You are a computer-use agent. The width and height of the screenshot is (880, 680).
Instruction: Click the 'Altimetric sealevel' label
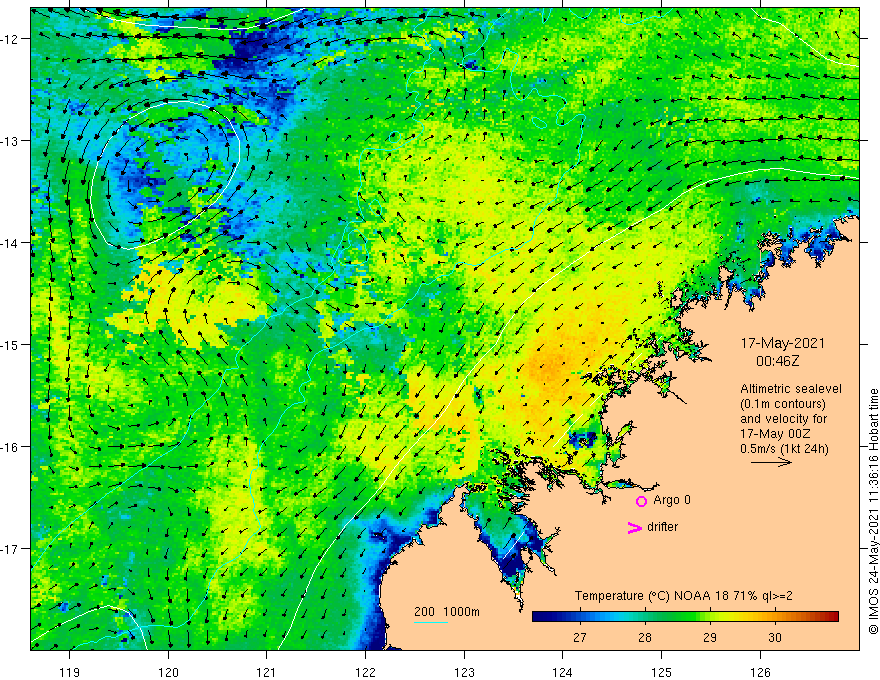pyautogui.click(x=791, y=389)
